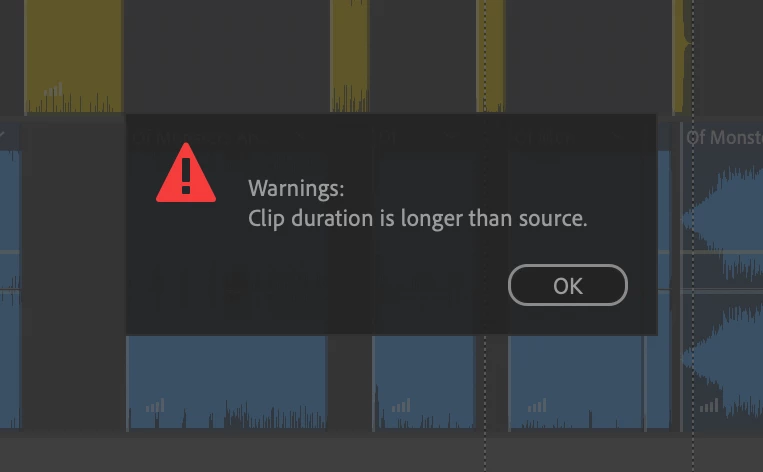763x472 pixels.
Task: Select the widest yellow clip in the upper track
Action: click(x=73, y=56)
